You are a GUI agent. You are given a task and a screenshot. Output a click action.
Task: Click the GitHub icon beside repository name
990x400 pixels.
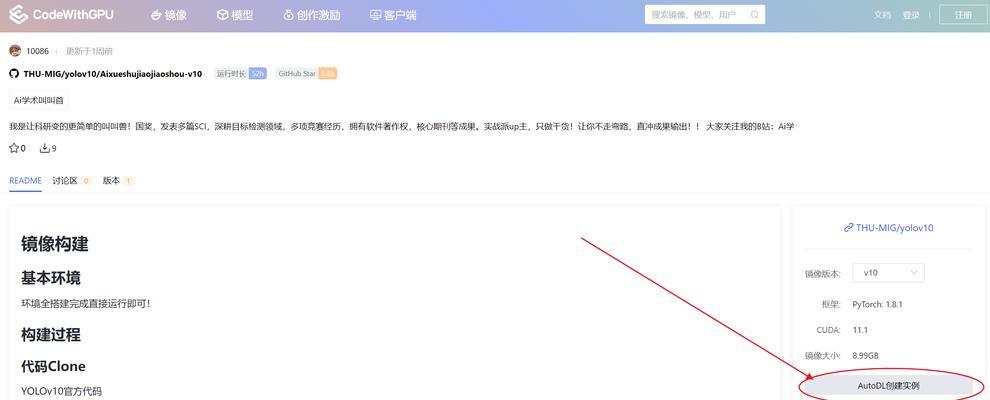click(14, 74)
